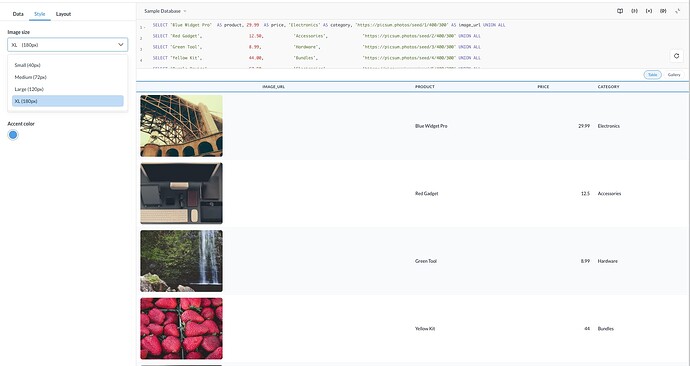
Task: Click the refresh query button
Action: [x=676, y=56]
